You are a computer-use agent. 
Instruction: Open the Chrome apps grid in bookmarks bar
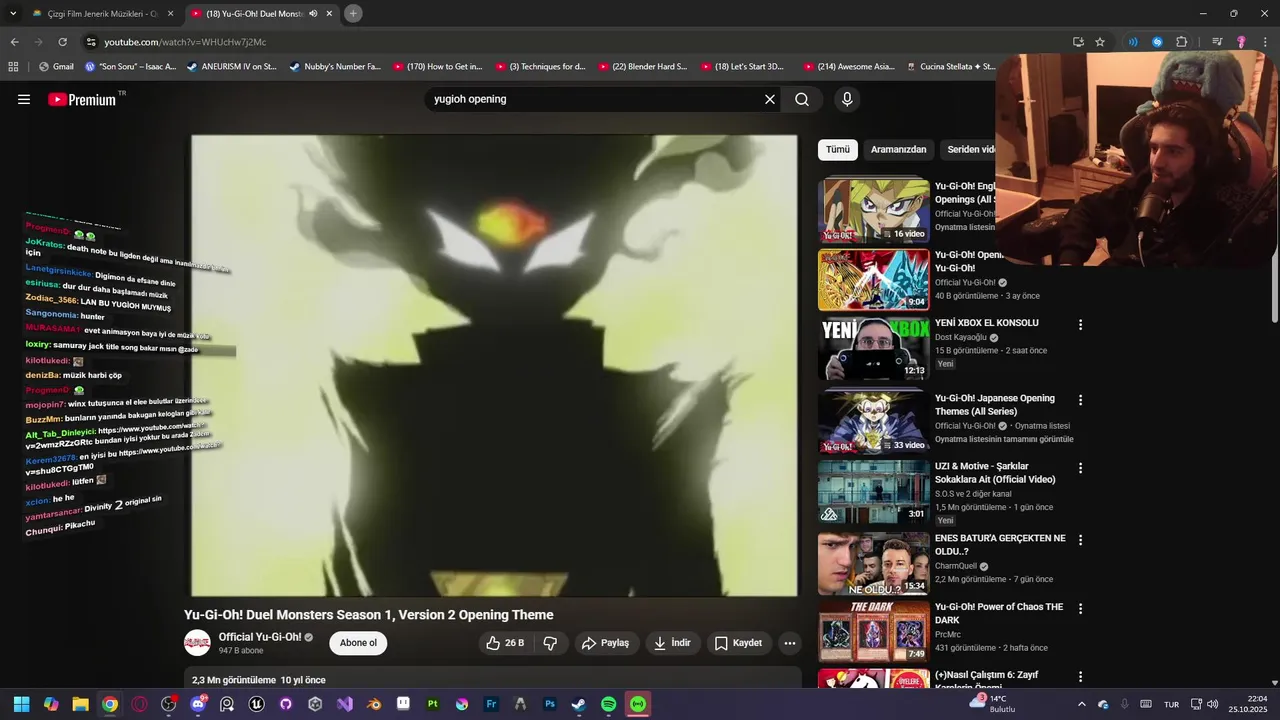coord(13,67)
